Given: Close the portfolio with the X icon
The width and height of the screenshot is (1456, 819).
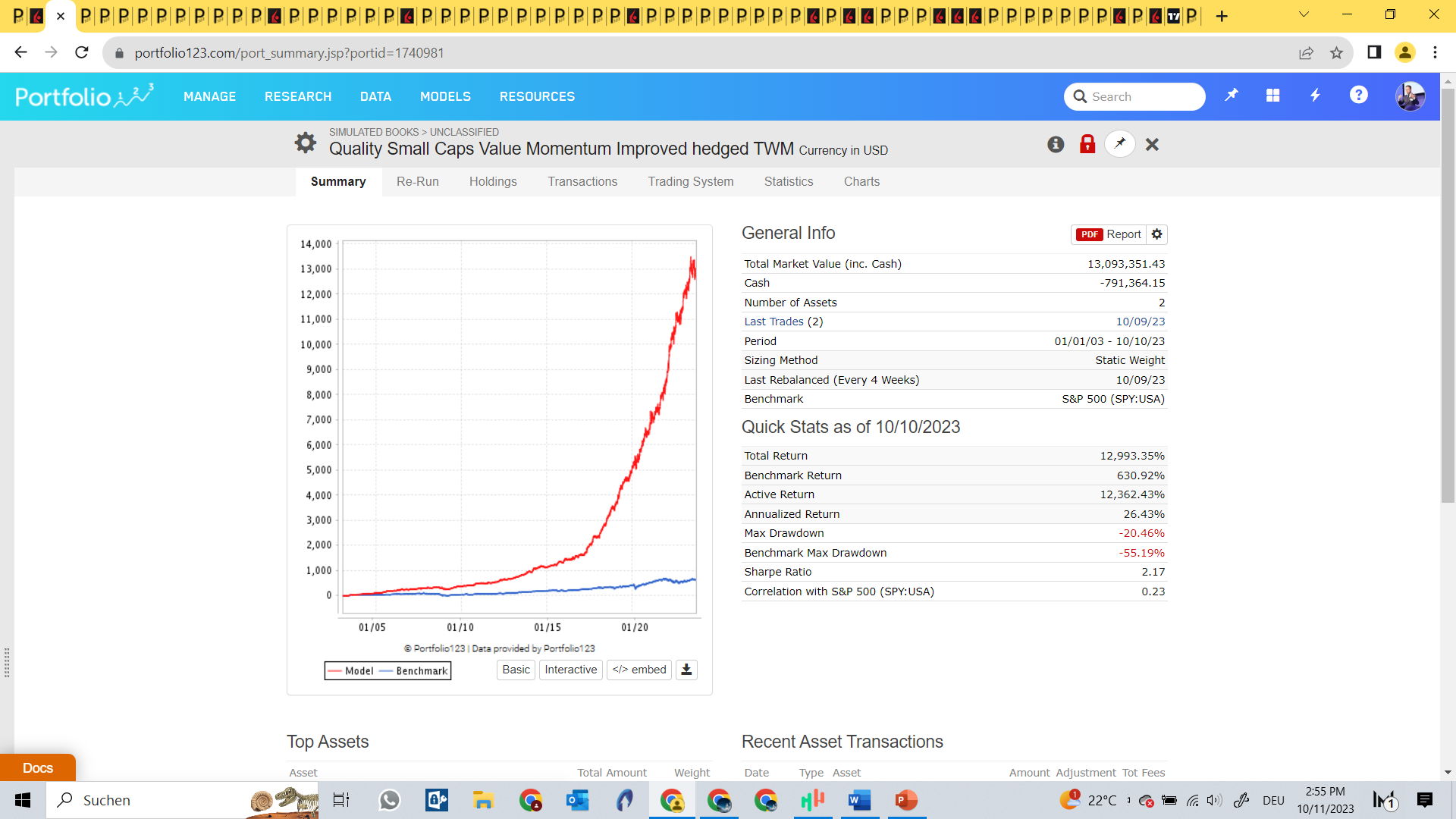Looking at the screenshot, I should click(x=1152, y=144).
